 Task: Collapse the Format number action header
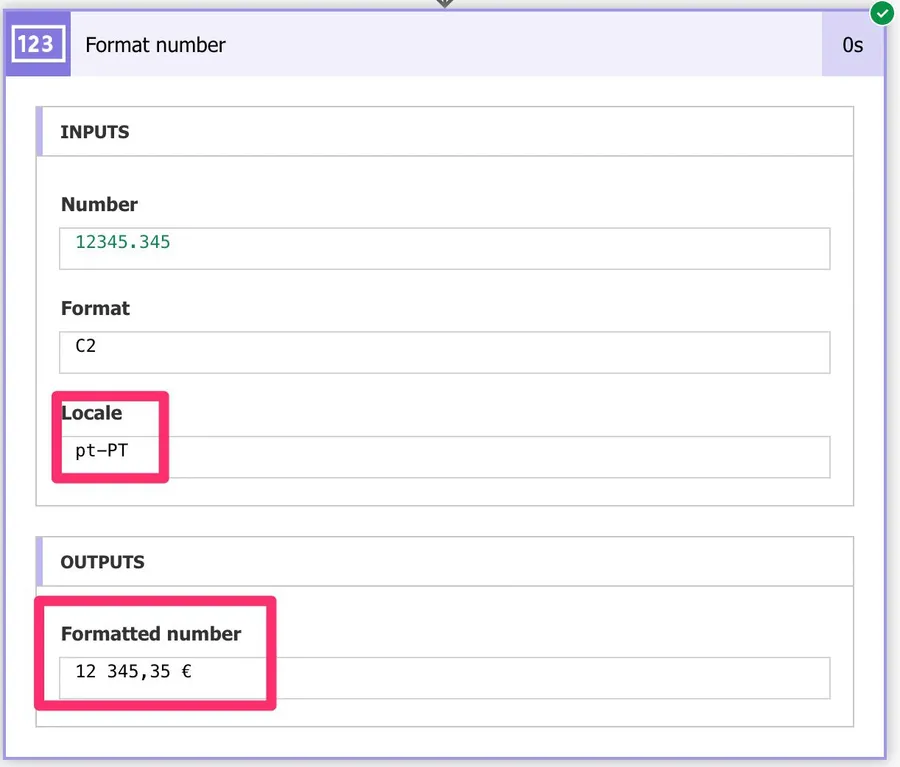tap(450, 45)
